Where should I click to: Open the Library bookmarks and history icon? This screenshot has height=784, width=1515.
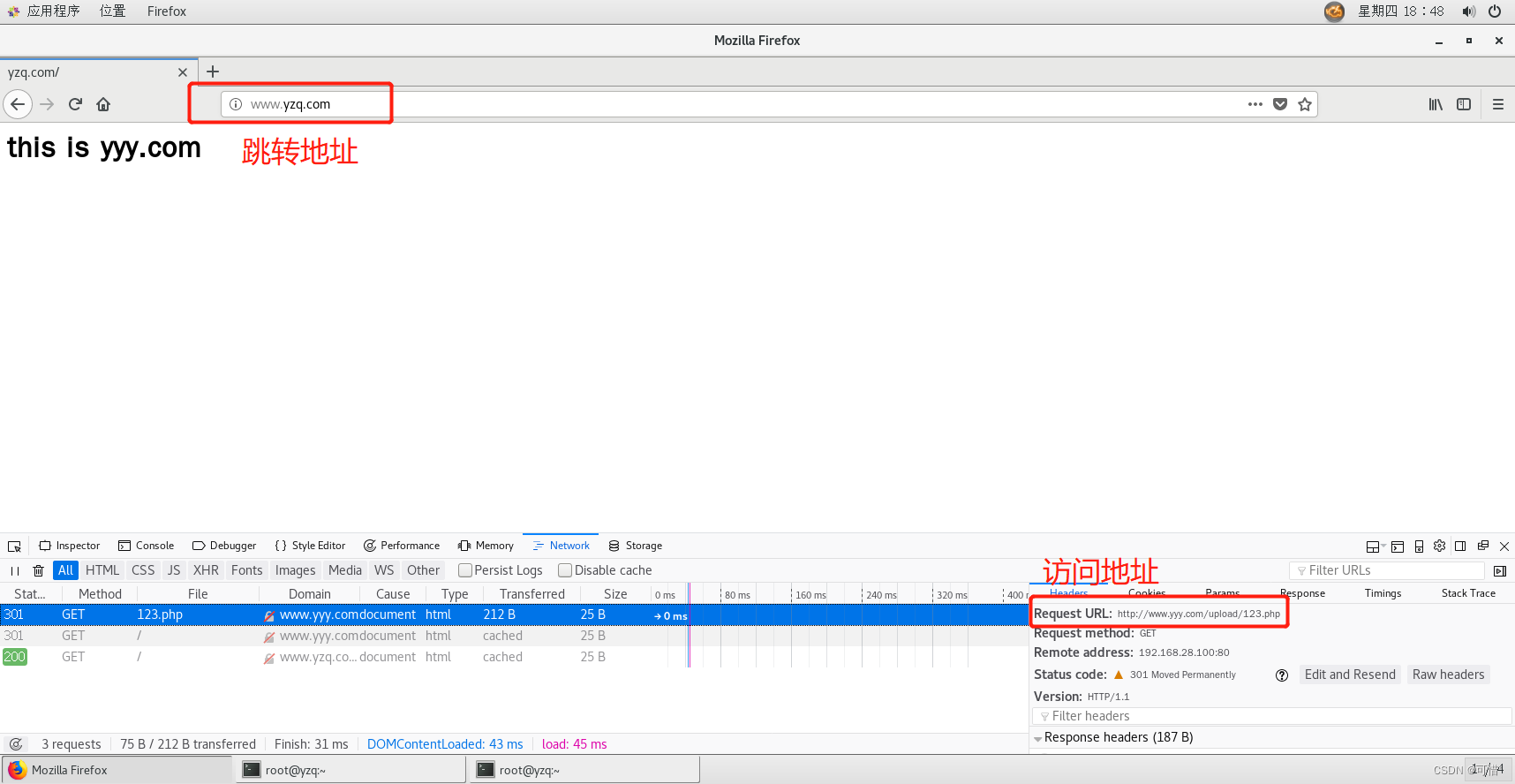click(1436, 104)
